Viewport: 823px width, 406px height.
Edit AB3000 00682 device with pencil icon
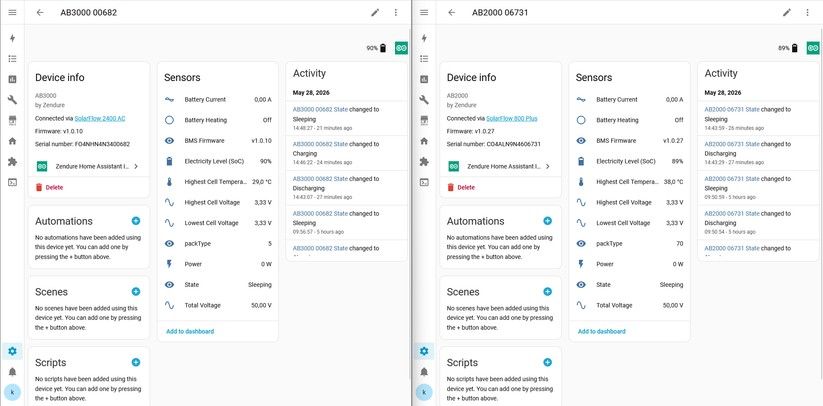375,13
